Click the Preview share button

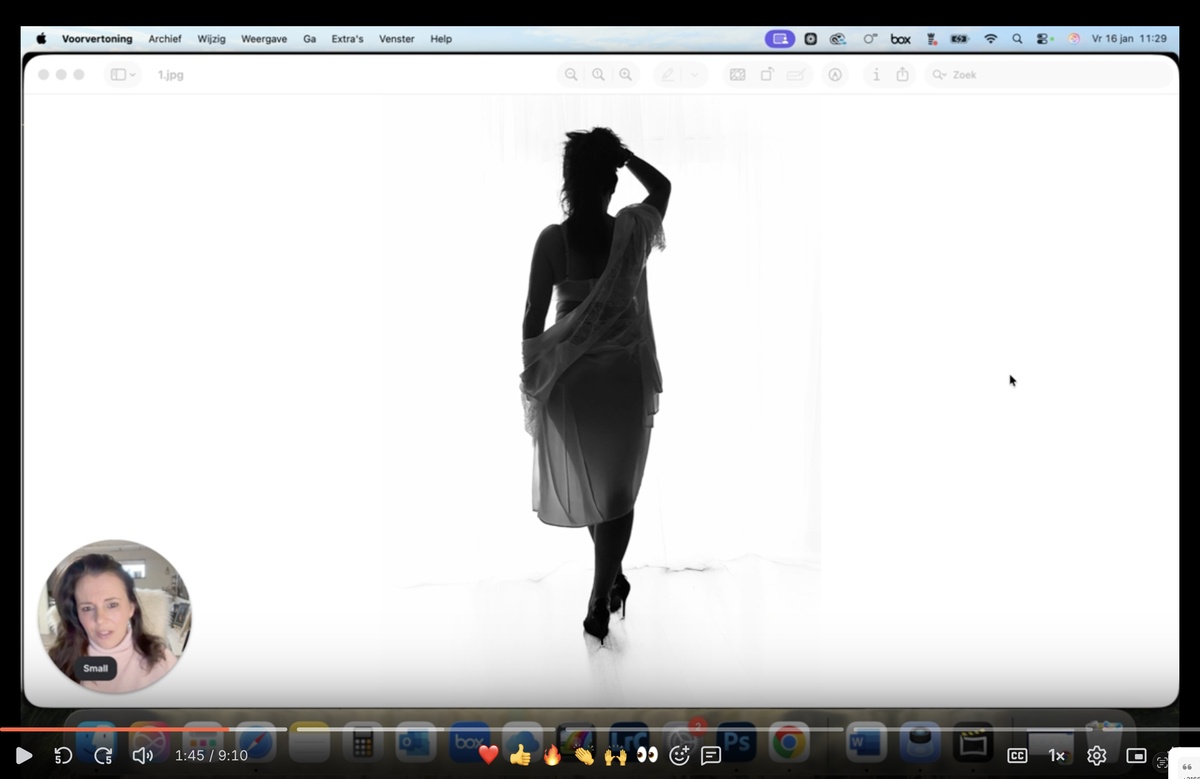coord(903,74)
